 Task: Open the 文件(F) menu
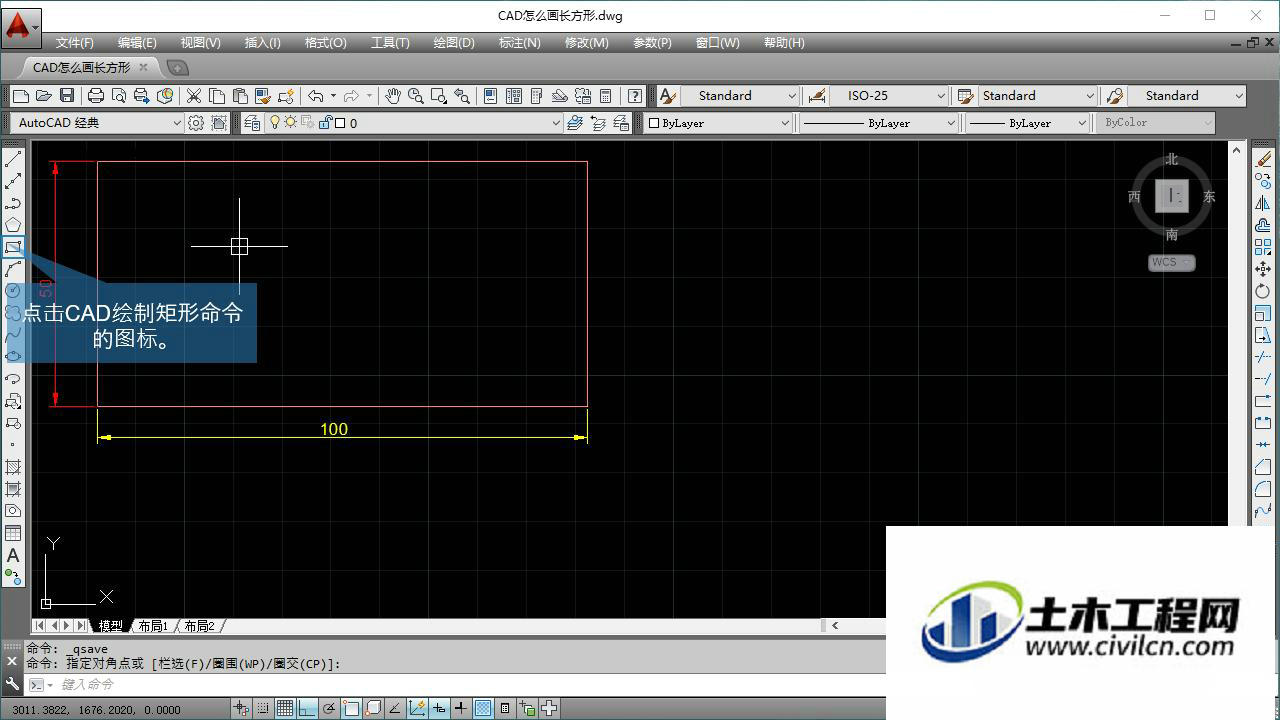click(74, 43)
